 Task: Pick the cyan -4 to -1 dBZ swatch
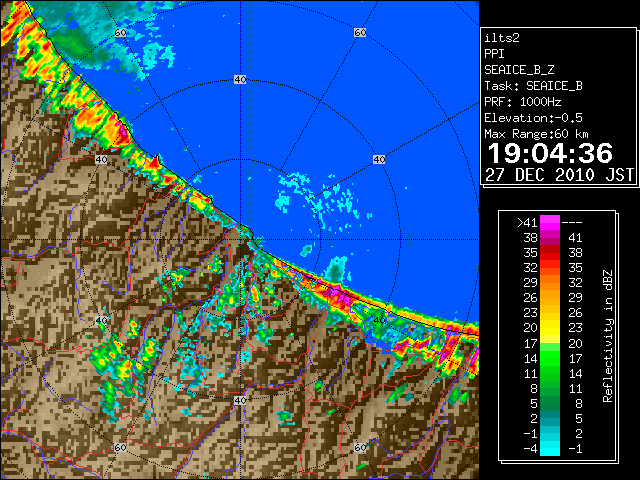pyautogui.click(x=550, y=448)
